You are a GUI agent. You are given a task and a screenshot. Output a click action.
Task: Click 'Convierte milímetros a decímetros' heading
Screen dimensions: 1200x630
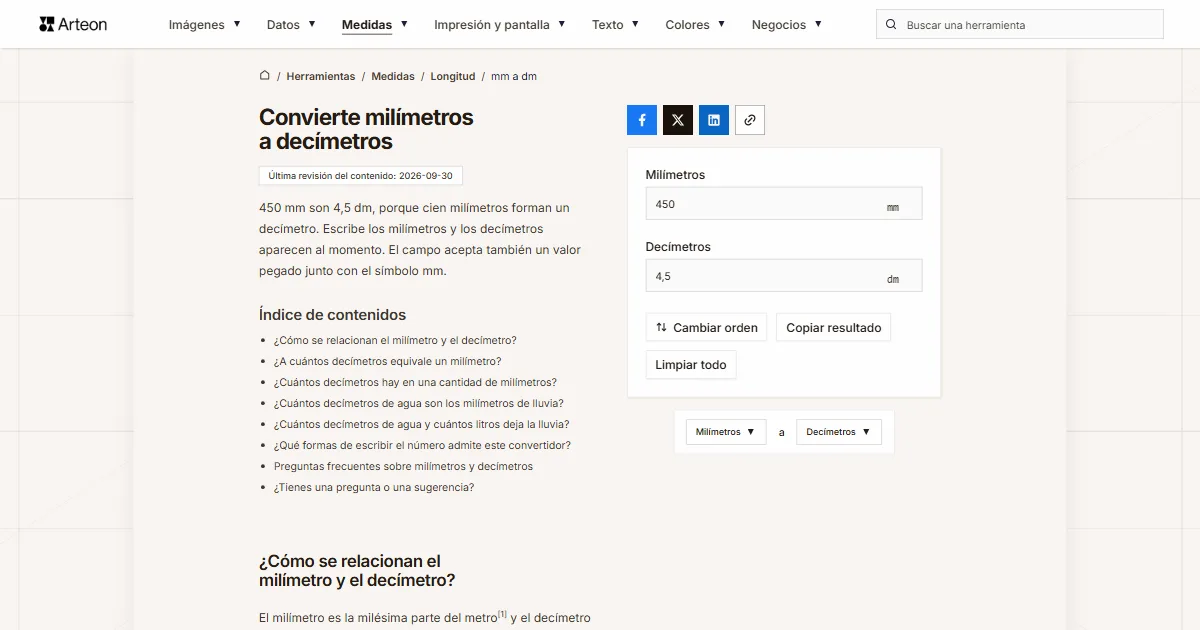(366, 129)
